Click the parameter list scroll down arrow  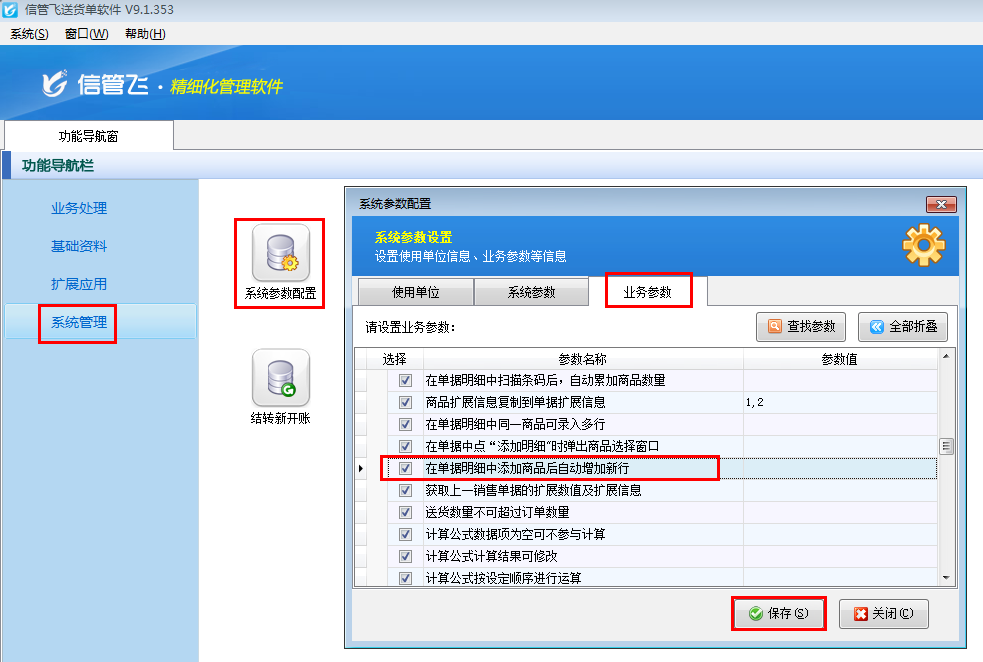tap(946, 578)
